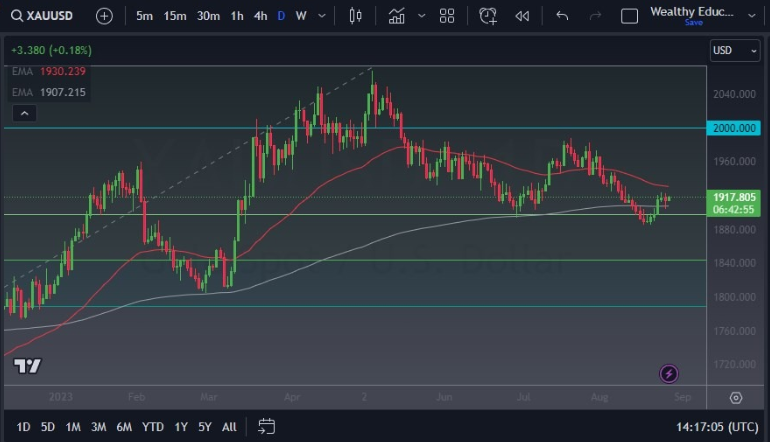Screen dimensions: 770x442
Task: Select the 4h timeframe interval
Action: 260,16
